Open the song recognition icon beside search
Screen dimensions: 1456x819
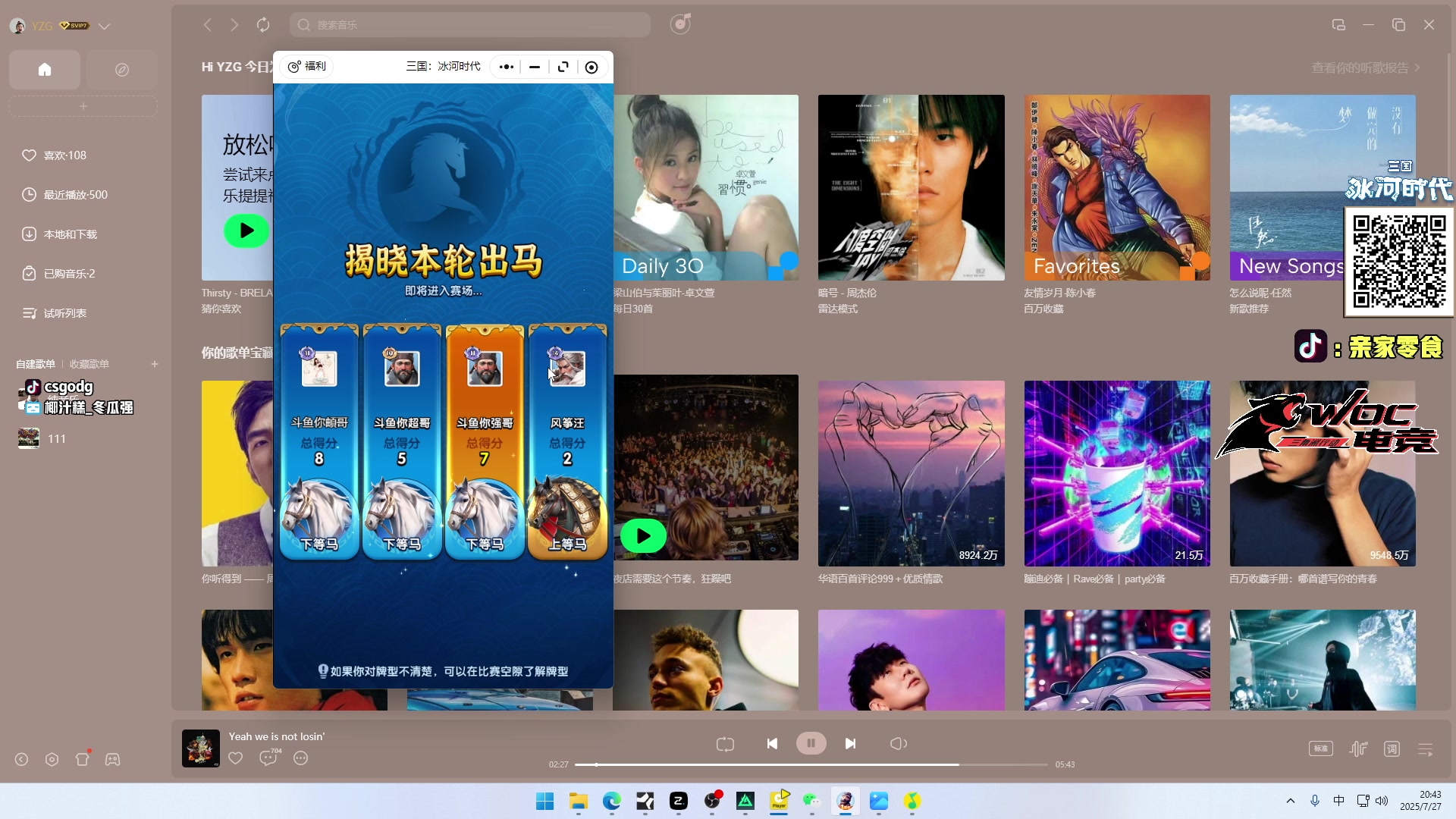[x=680, y=24]
